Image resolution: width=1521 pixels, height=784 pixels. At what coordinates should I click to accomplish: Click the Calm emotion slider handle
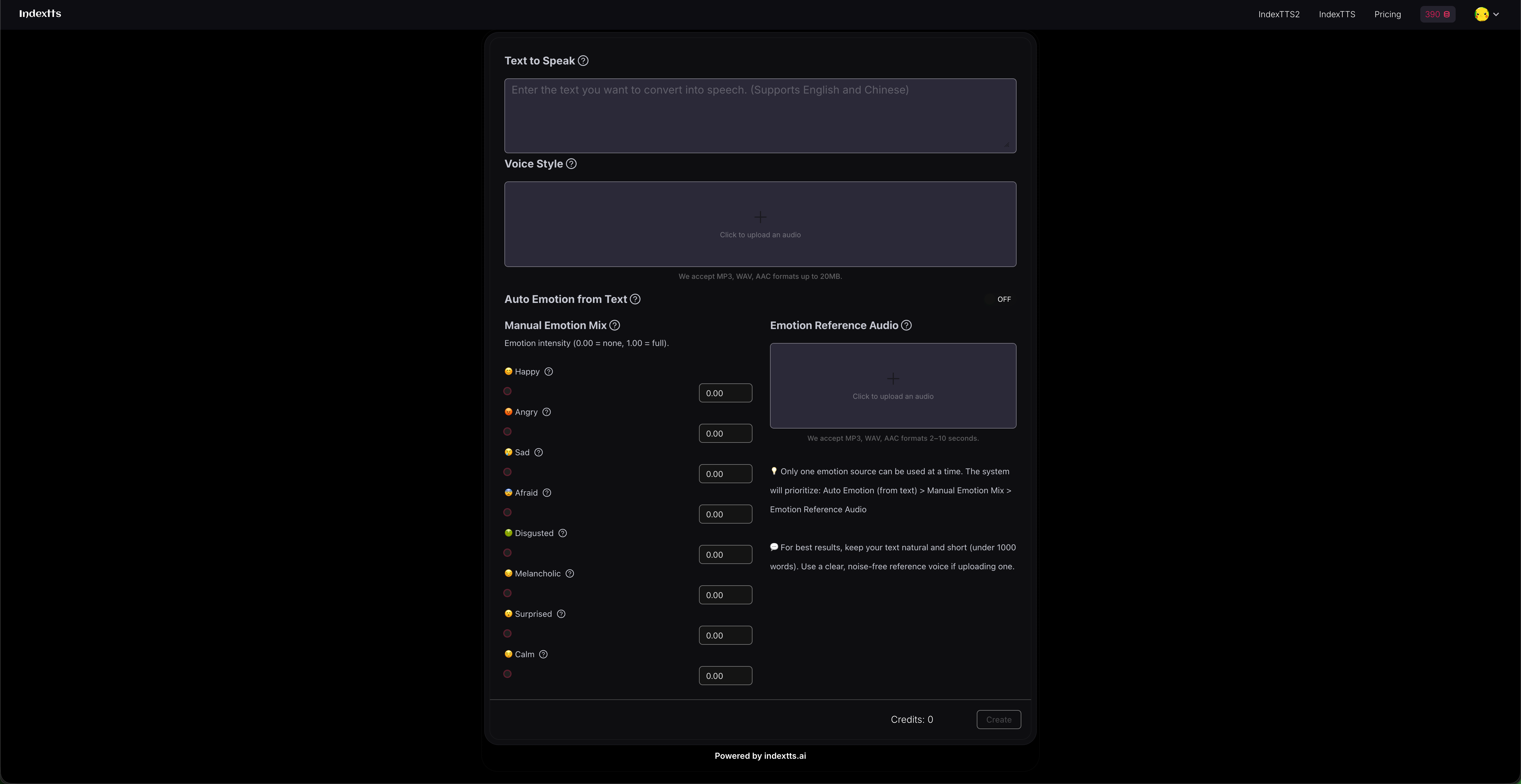click(507, 674)
